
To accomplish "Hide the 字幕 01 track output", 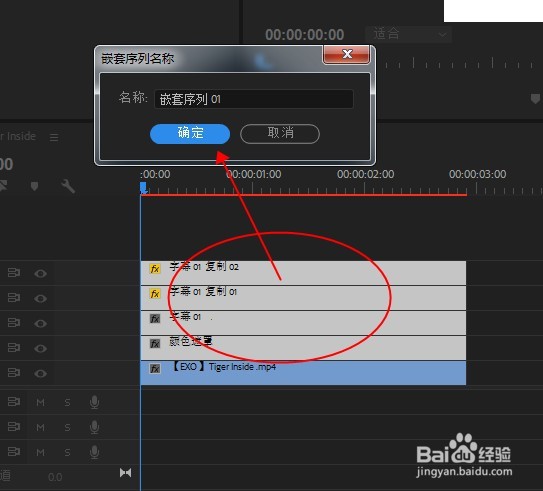I will (41, 323).
